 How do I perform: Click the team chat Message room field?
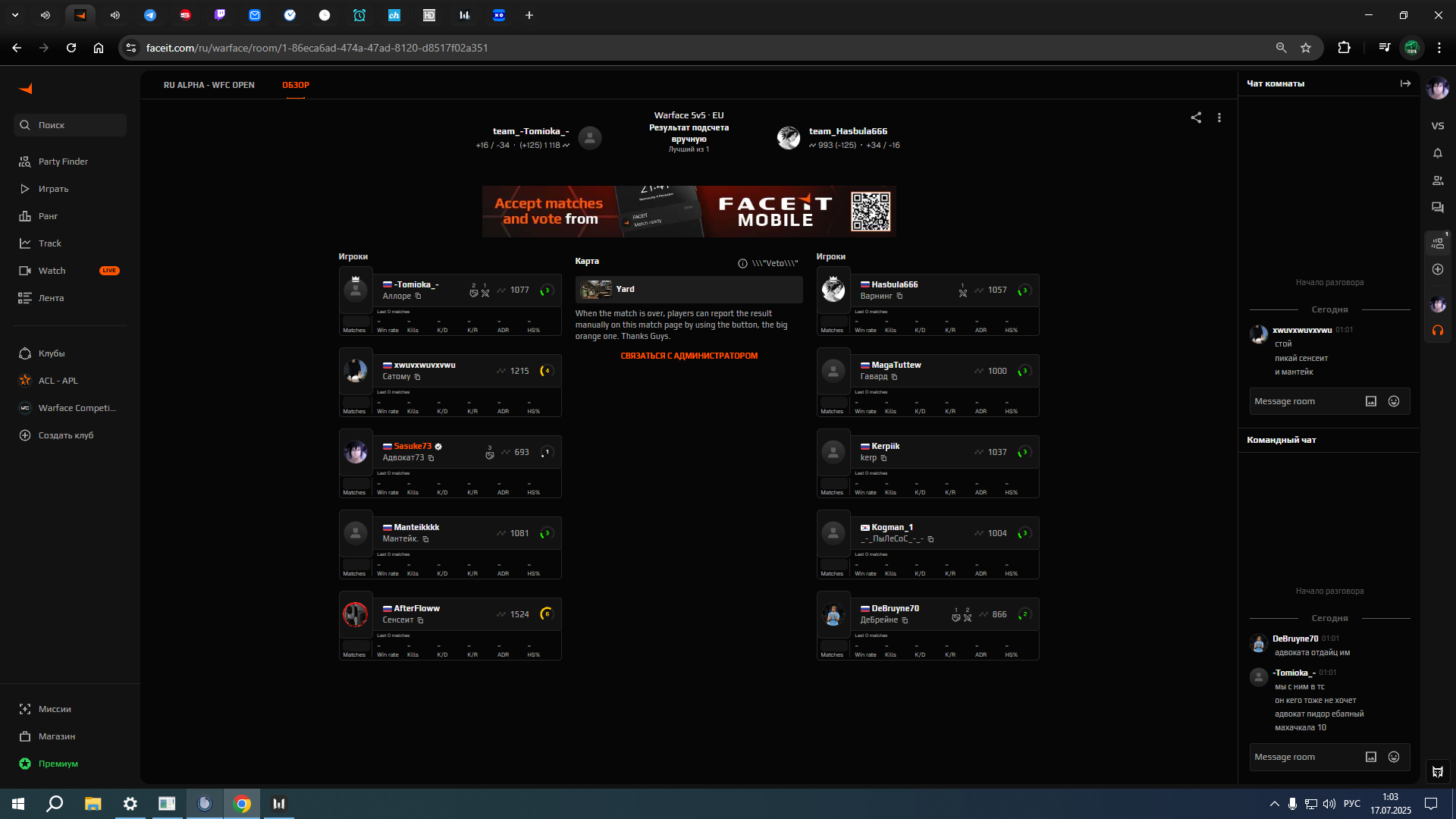(x=1304, y=757)
